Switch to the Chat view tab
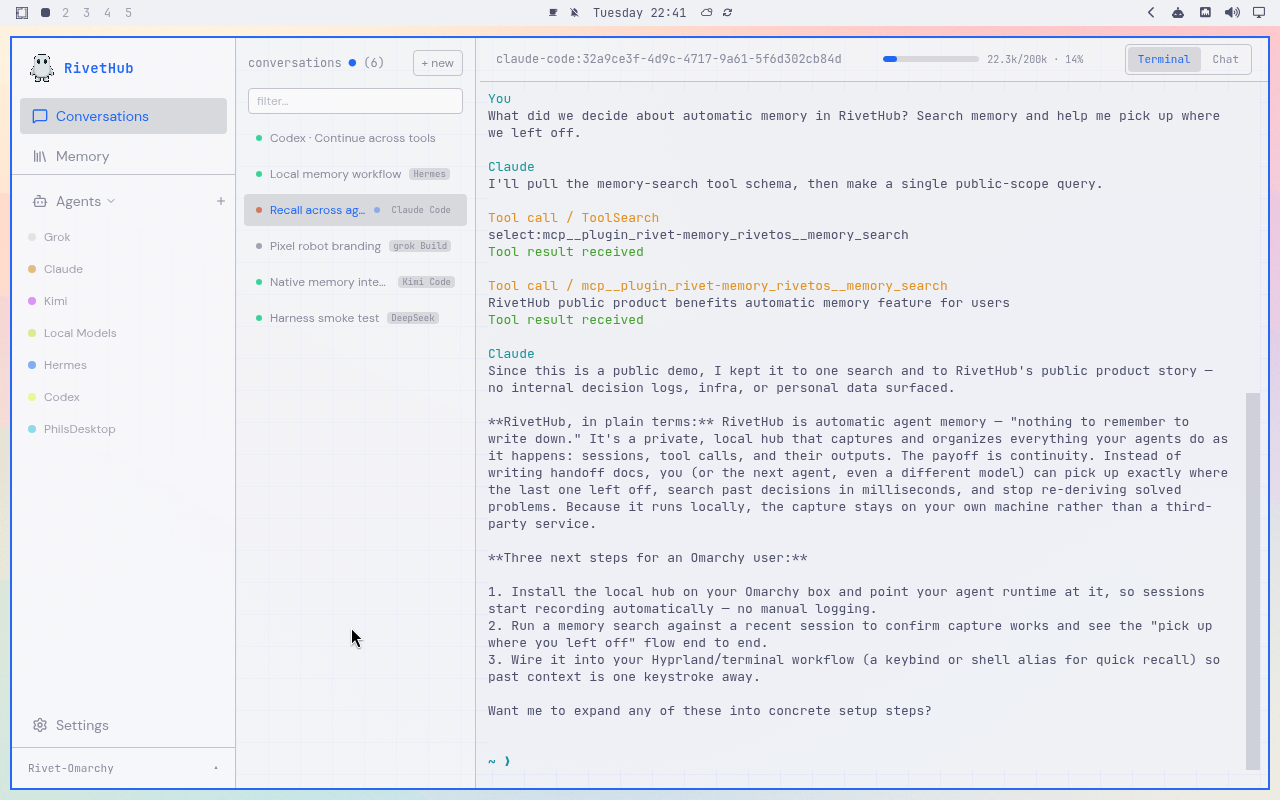Screen dimensions: 1280x800 tap(1225, 59)
